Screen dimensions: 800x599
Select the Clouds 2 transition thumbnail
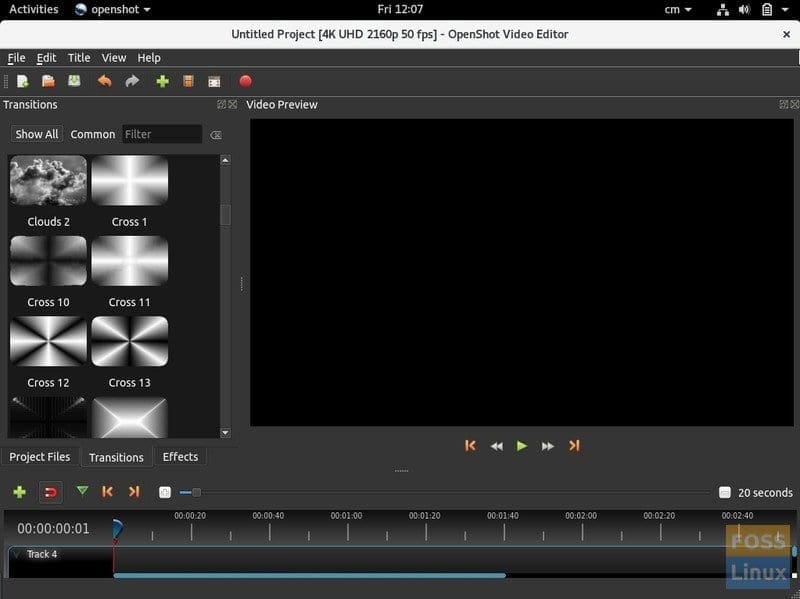(x=48, y=181)
